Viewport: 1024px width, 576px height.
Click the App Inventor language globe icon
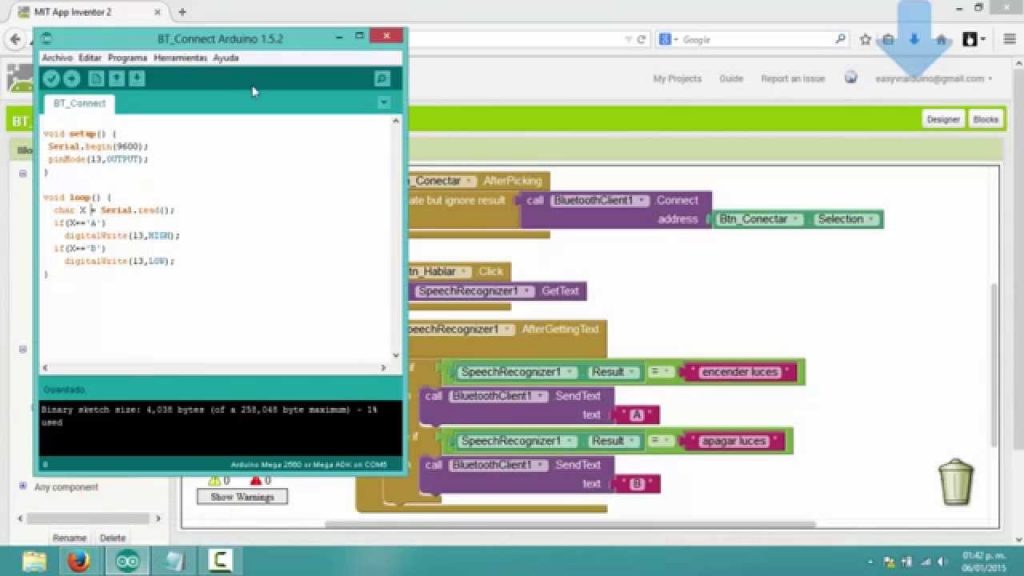pyautogui.click(x=850, y=78)
